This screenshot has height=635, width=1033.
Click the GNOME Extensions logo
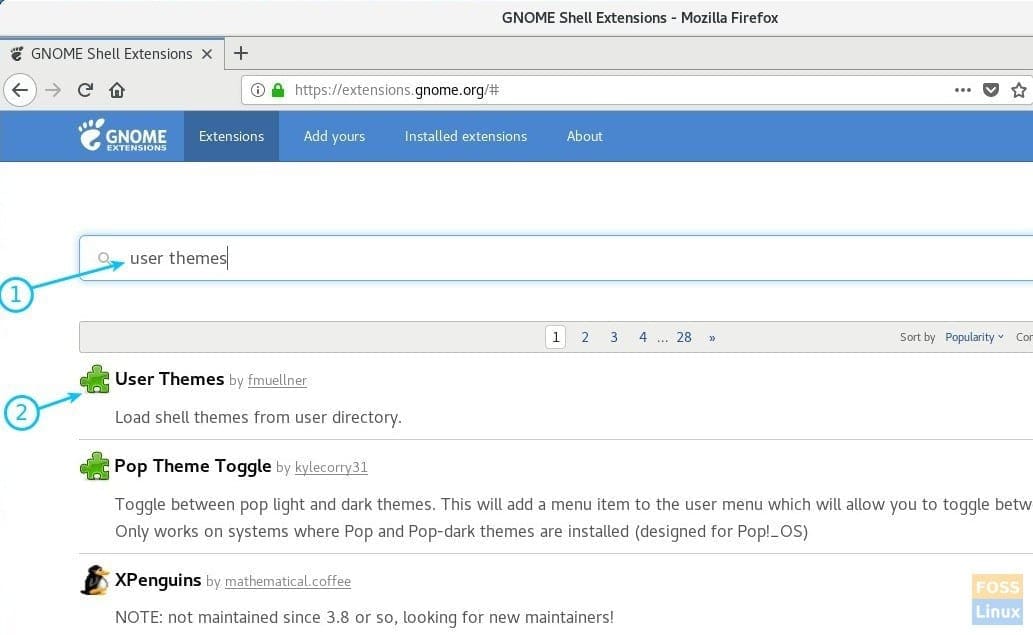123,136
